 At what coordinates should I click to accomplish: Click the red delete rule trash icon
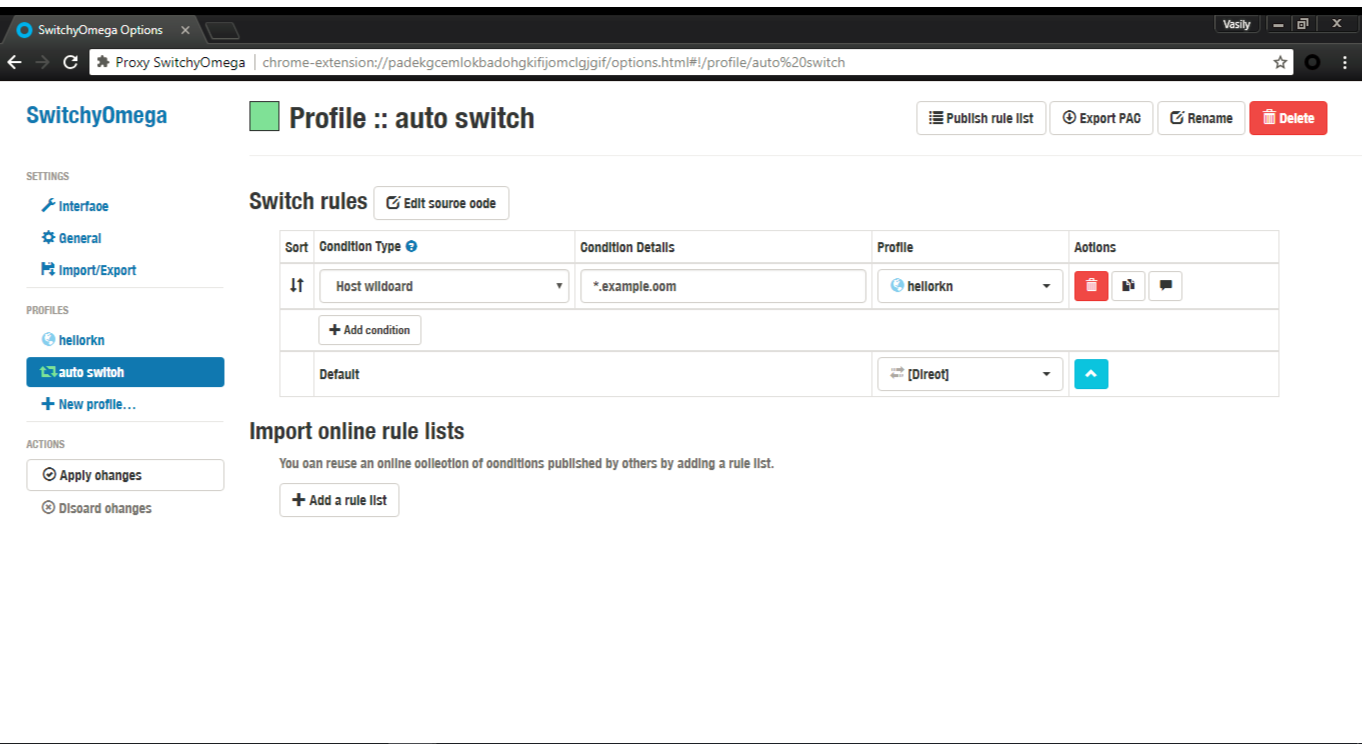(1091, 286)
